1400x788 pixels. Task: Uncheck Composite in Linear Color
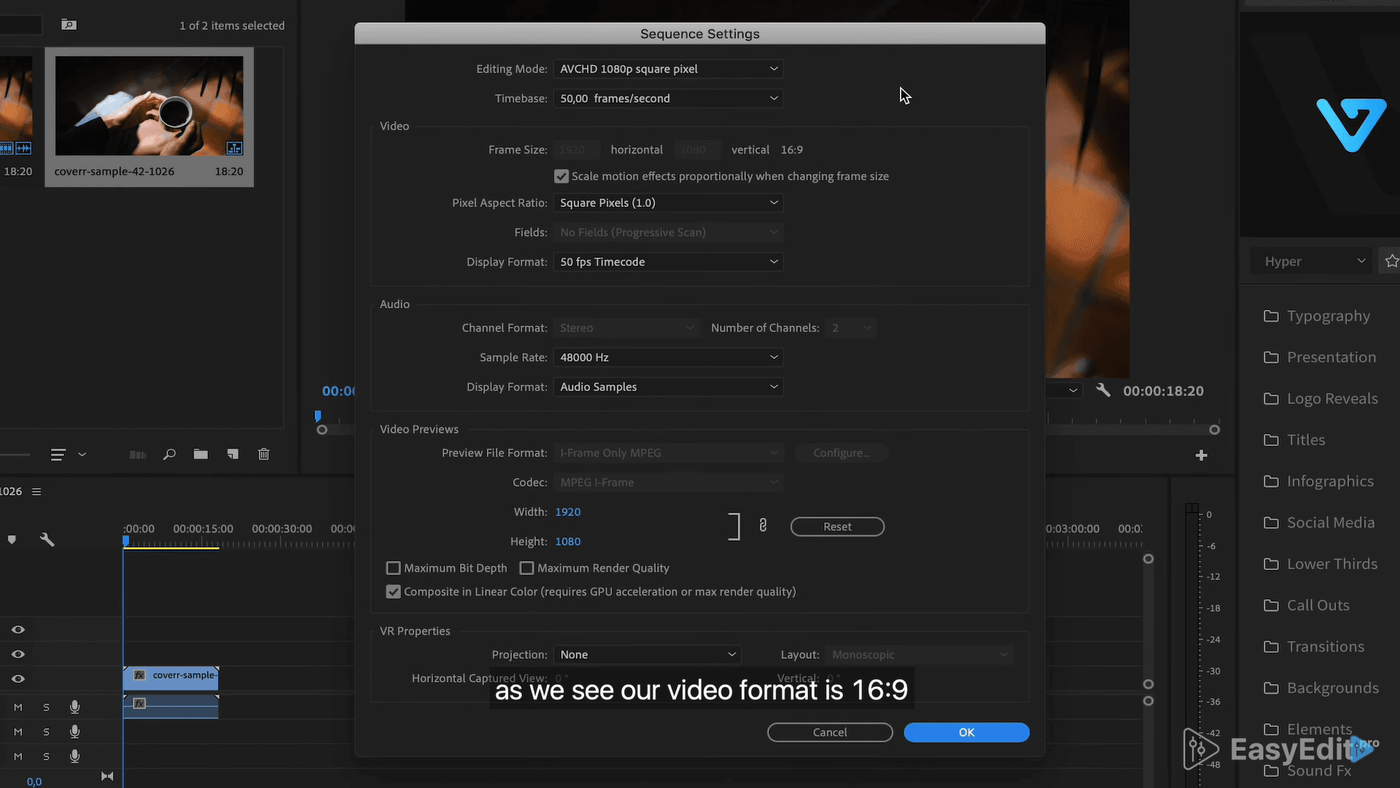(x=393, y=592)
